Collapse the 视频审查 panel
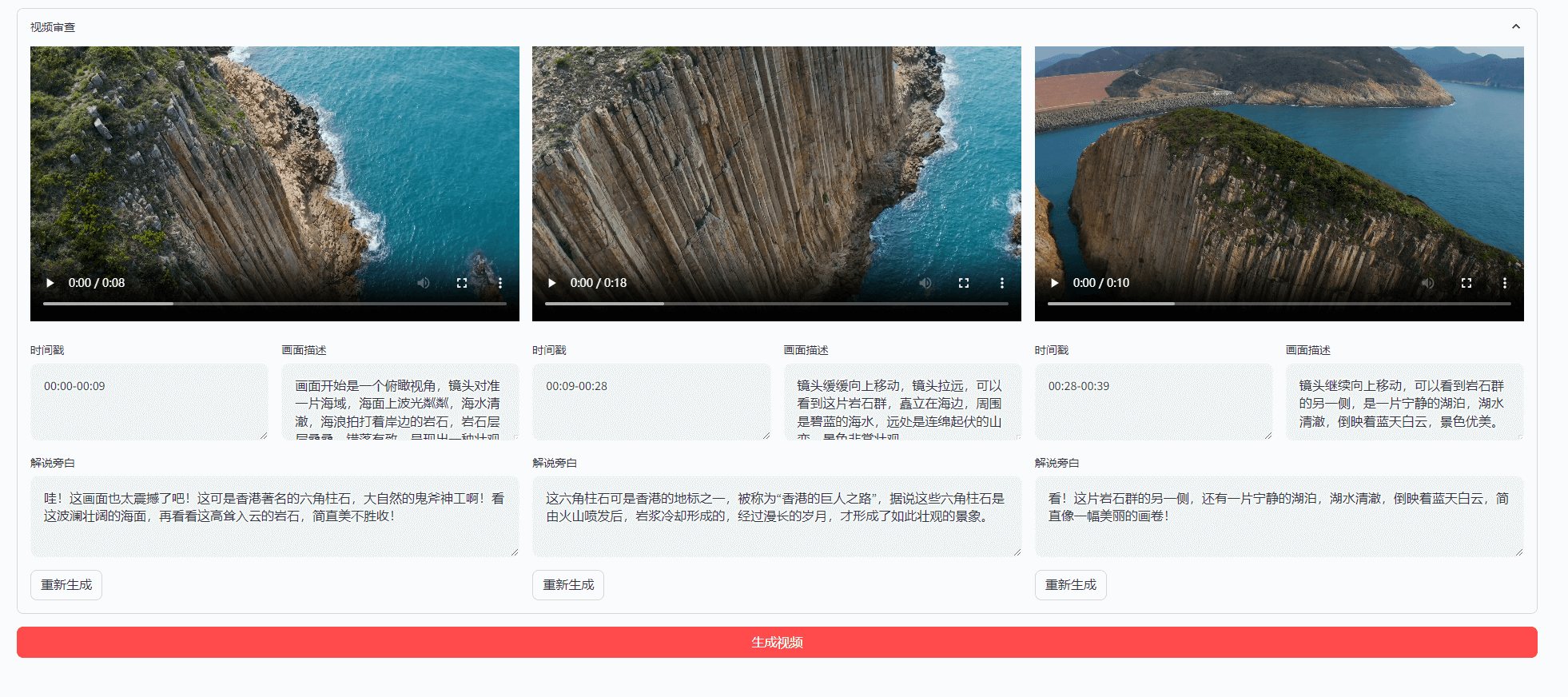 (x=1516, y=26)
